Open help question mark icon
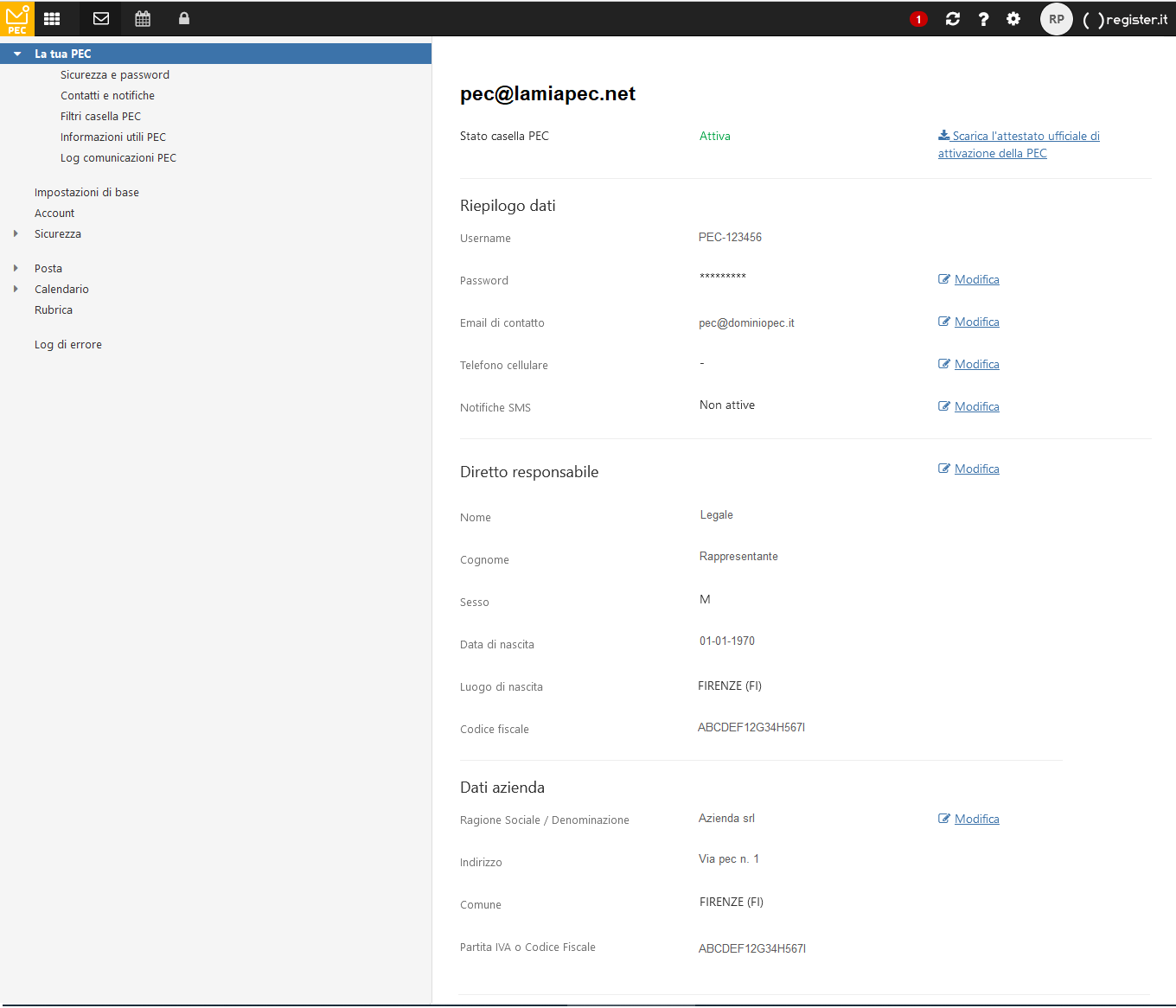Viewport: 1176px width, 1008px height. 983,19
